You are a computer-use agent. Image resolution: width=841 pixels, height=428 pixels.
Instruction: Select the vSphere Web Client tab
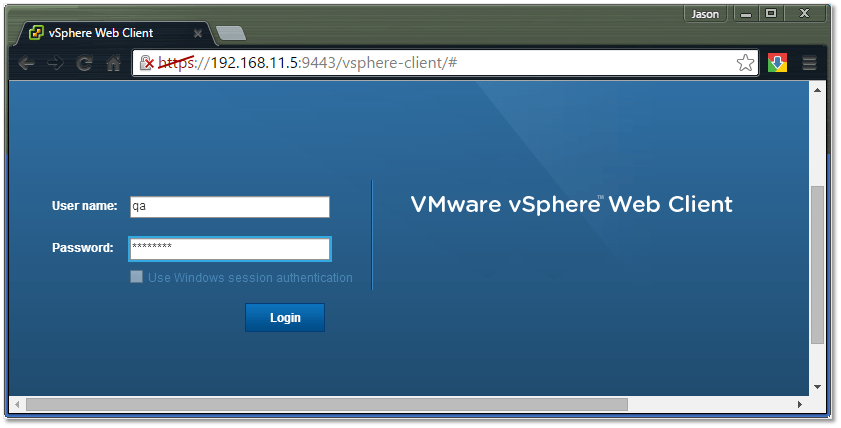click(115, 33)
